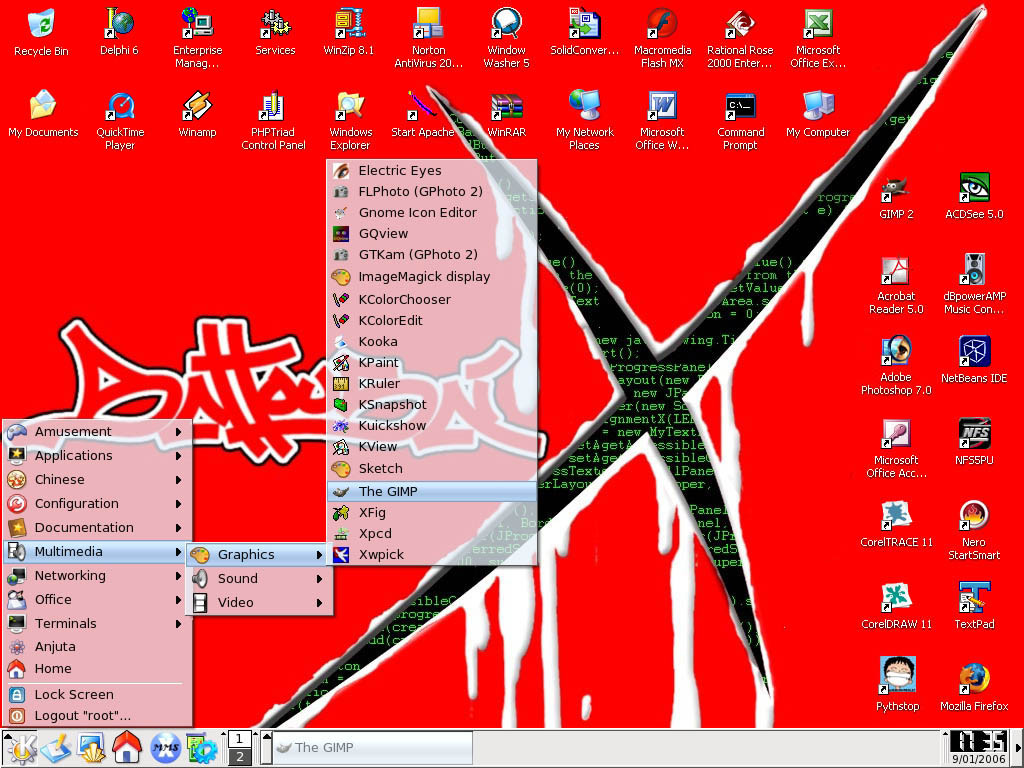Choose ImageMagick display menu entry
This screenshot has height=768, width=1024.
pyautogui.click(x=432, y=276)
